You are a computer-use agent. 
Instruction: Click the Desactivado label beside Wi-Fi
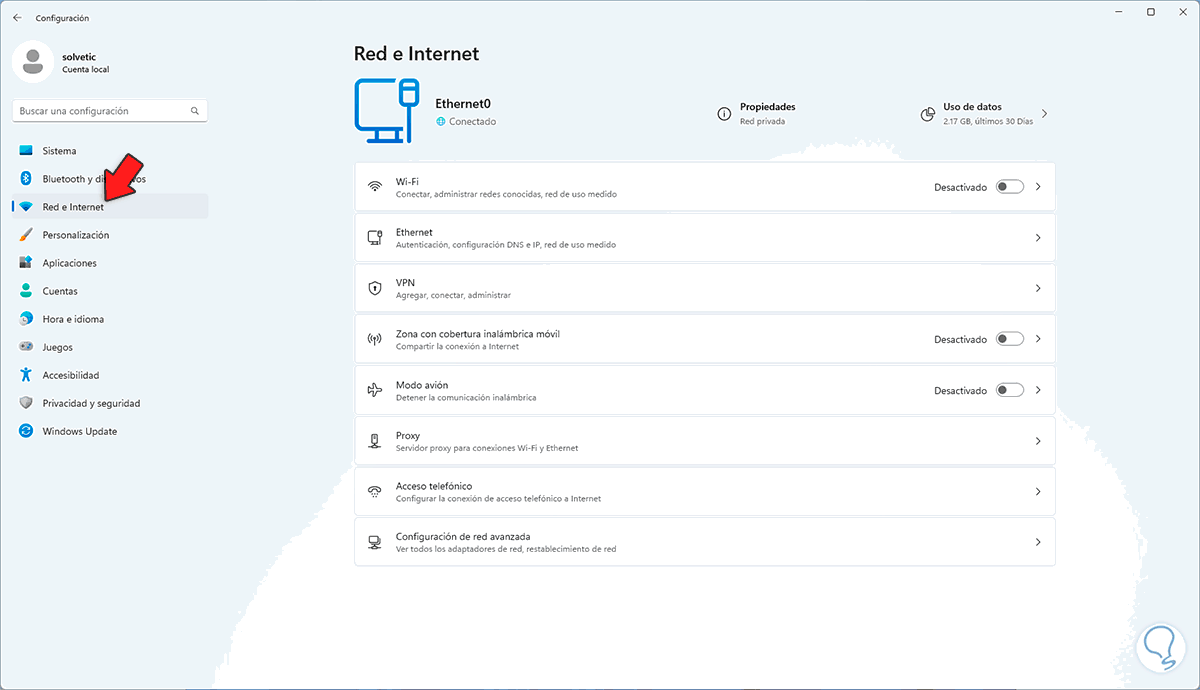tap(961, 187)
